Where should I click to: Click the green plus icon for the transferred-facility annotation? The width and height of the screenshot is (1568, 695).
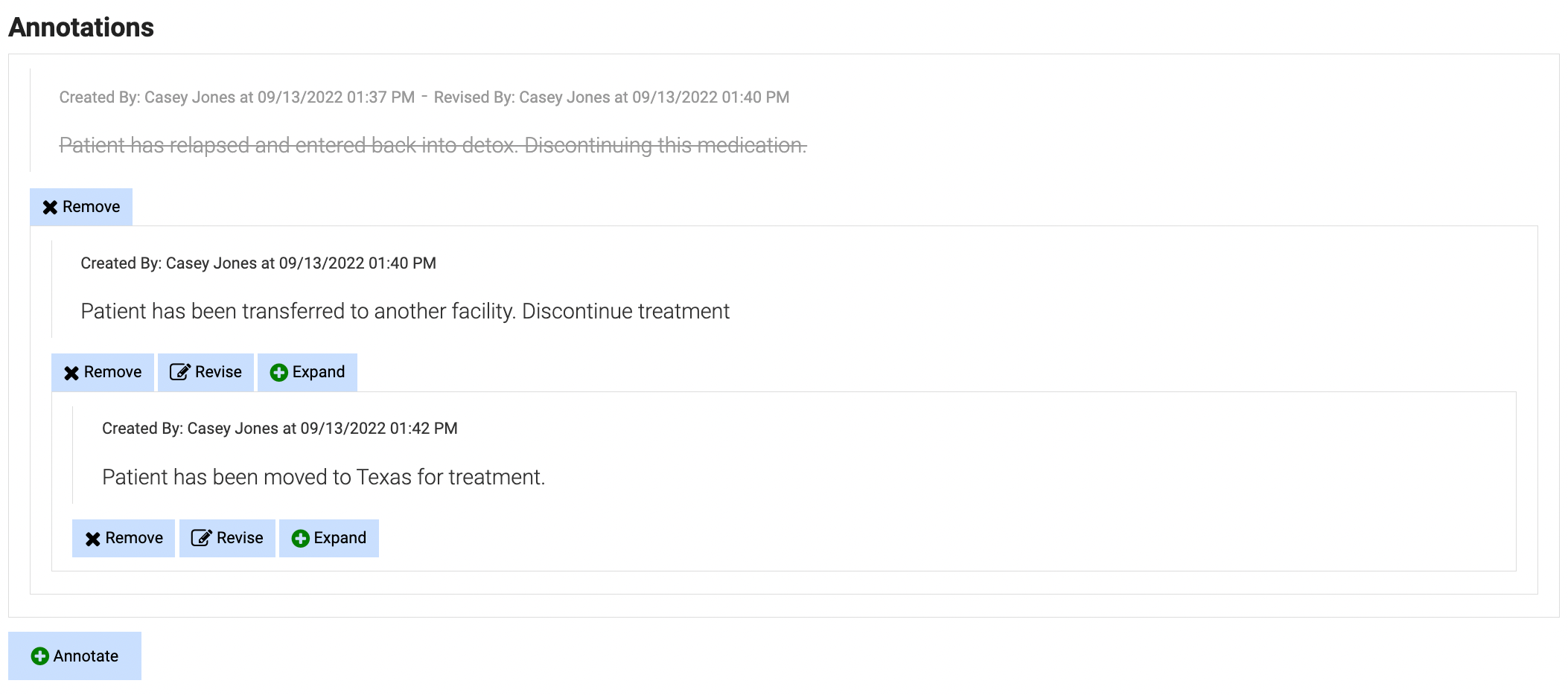279,373
